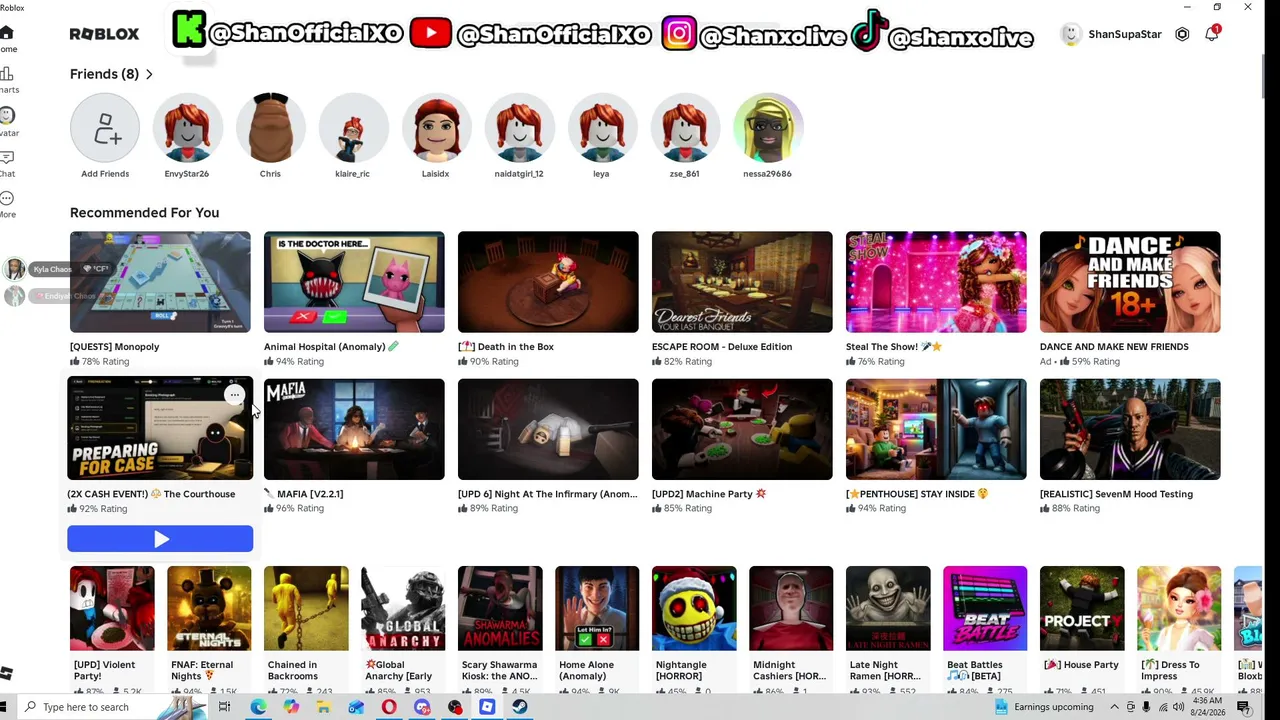Open the Windows Action Center notifications

(1244, 707)
